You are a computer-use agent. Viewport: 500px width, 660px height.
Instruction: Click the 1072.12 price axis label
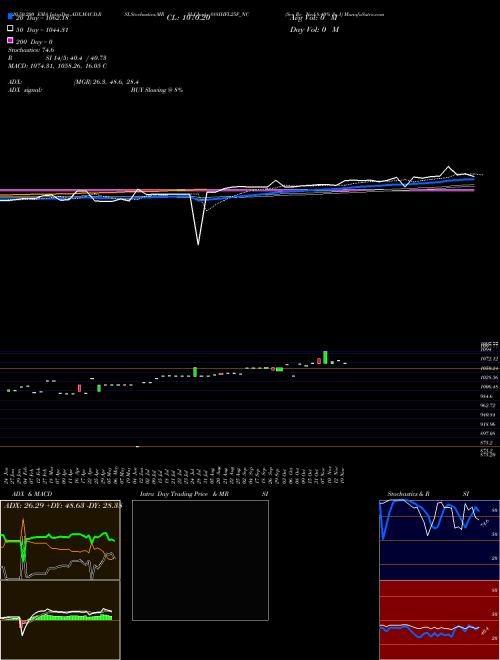pos(489,359)
